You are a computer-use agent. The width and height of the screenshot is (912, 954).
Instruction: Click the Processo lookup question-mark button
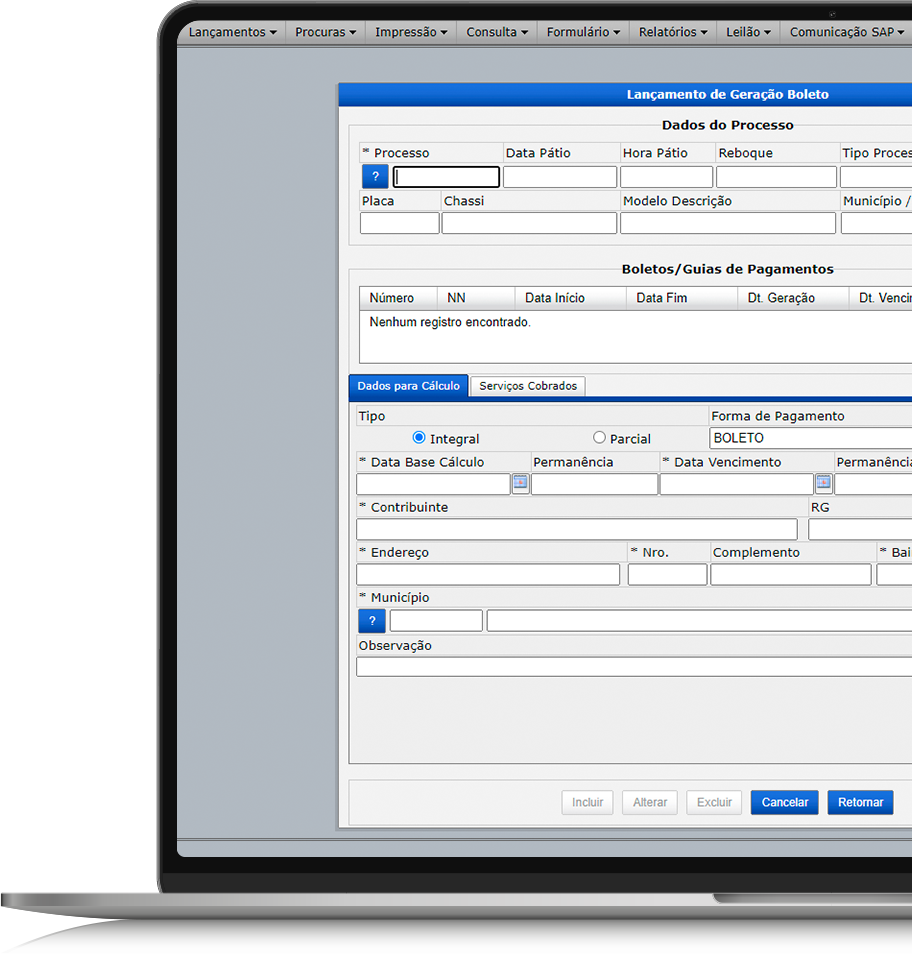[375, 176]
